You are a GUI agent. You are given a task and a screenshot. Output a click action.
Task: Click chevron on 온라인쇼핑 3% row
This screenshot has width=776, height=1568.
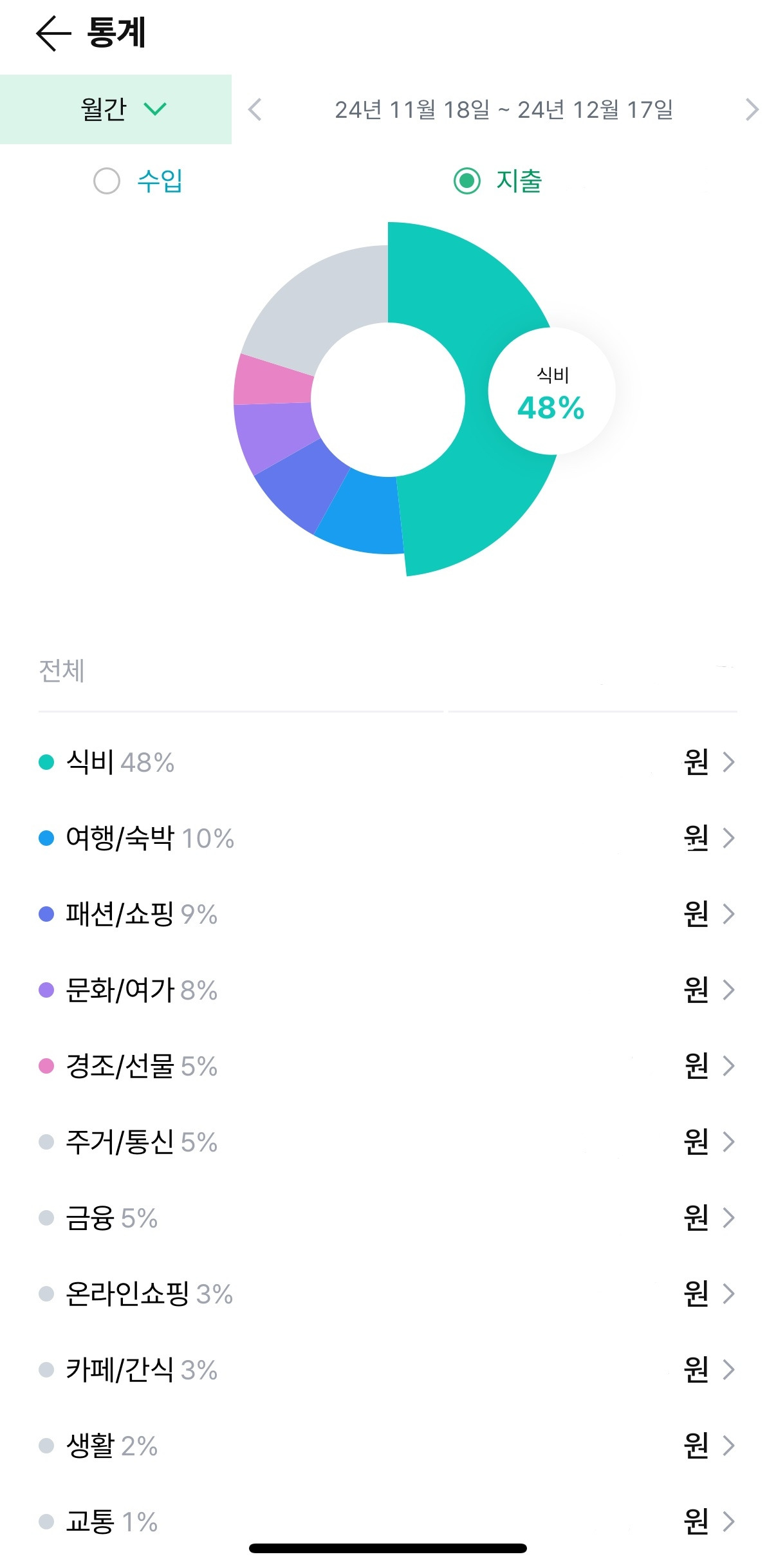coord(728,1294)
